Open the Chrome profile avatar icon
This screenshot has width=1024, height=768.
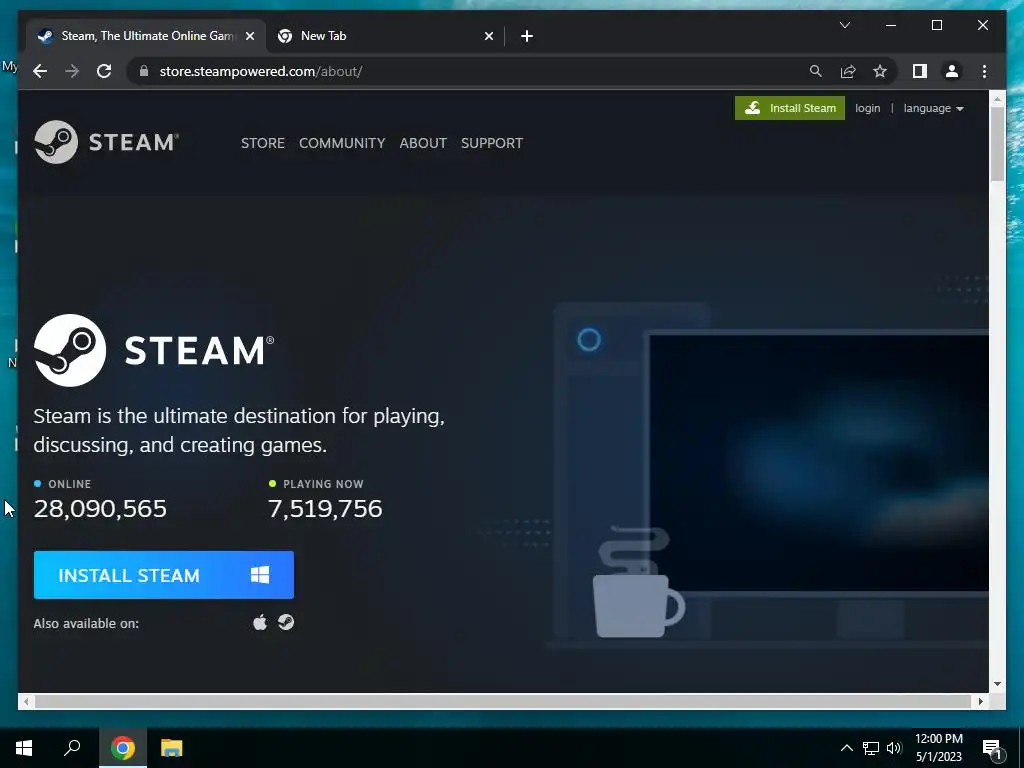click(952, 71)
